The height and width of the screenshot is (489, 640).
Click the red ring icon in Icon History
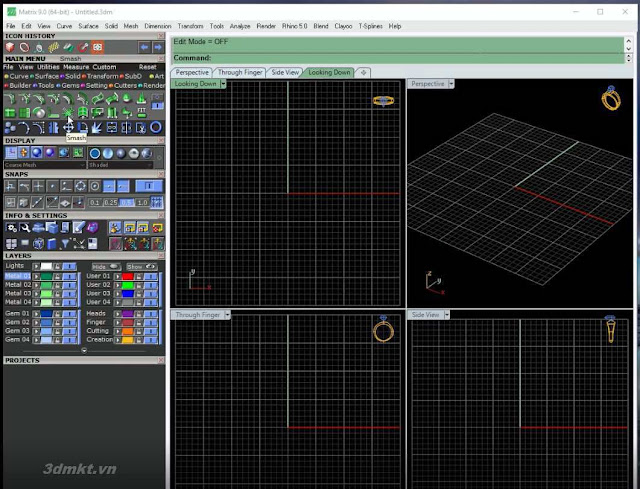[24, 47]
